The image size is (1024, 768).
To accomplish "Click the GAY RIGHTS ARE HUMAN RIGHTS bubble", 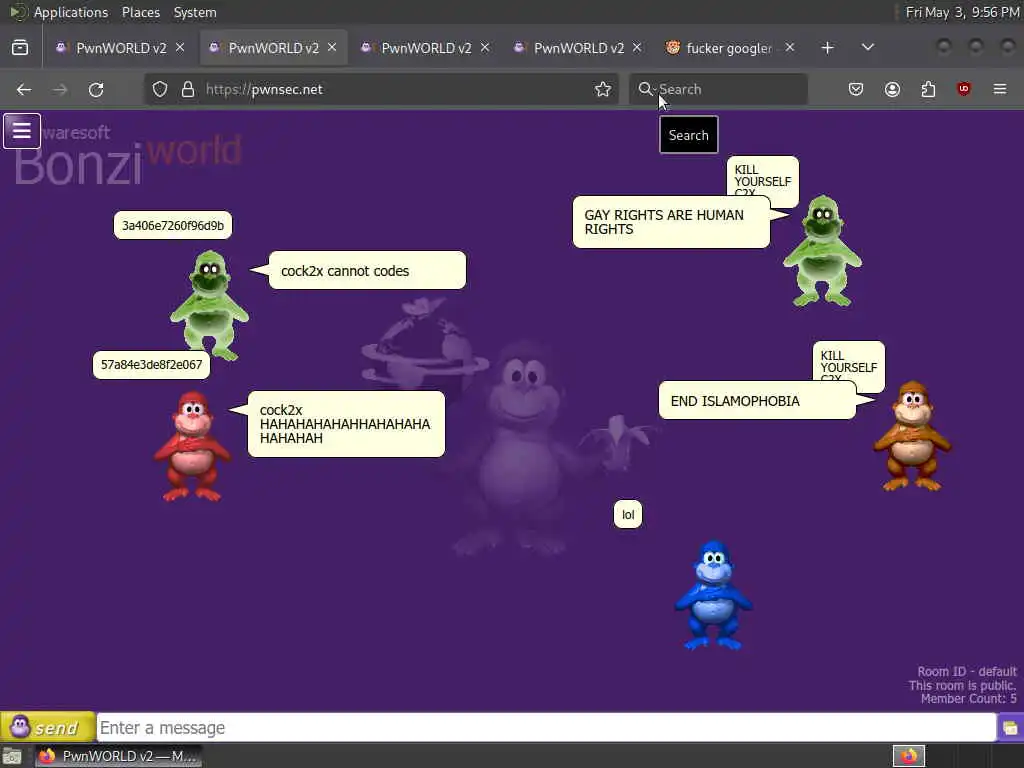I will (671, 222).
